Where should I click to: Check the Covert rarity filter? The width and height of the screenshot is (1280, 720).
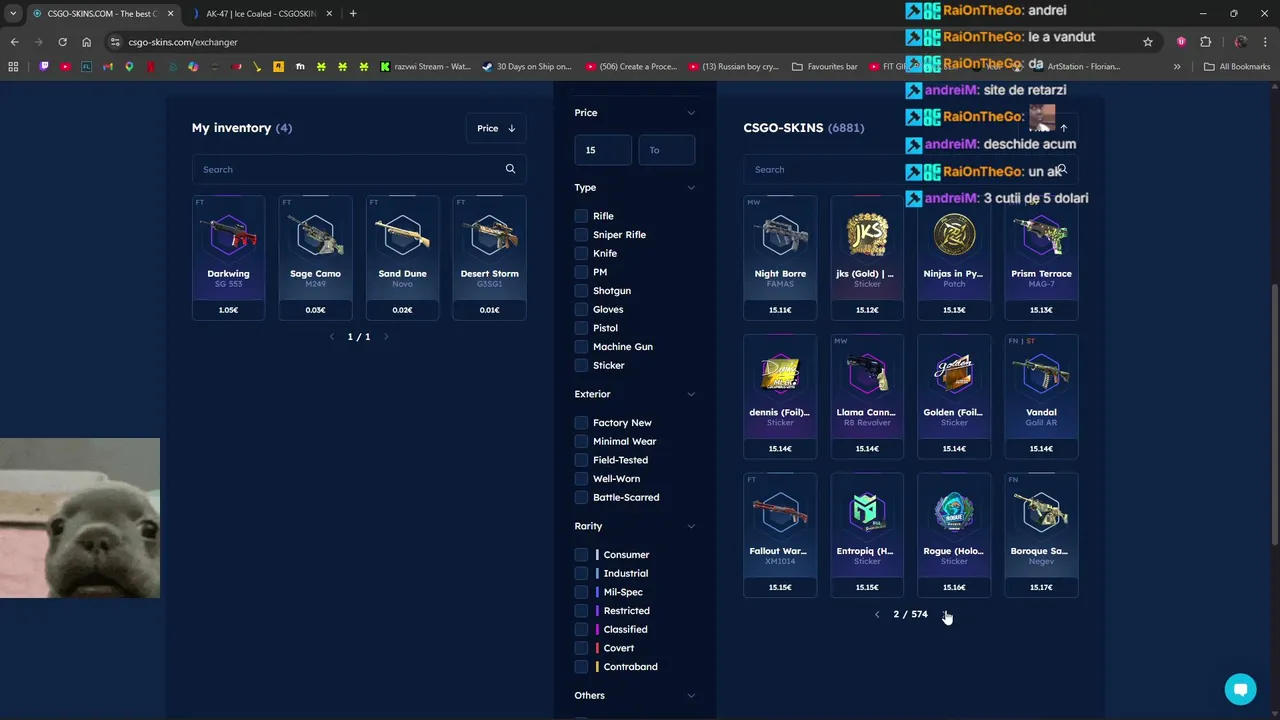coord(581,648)
